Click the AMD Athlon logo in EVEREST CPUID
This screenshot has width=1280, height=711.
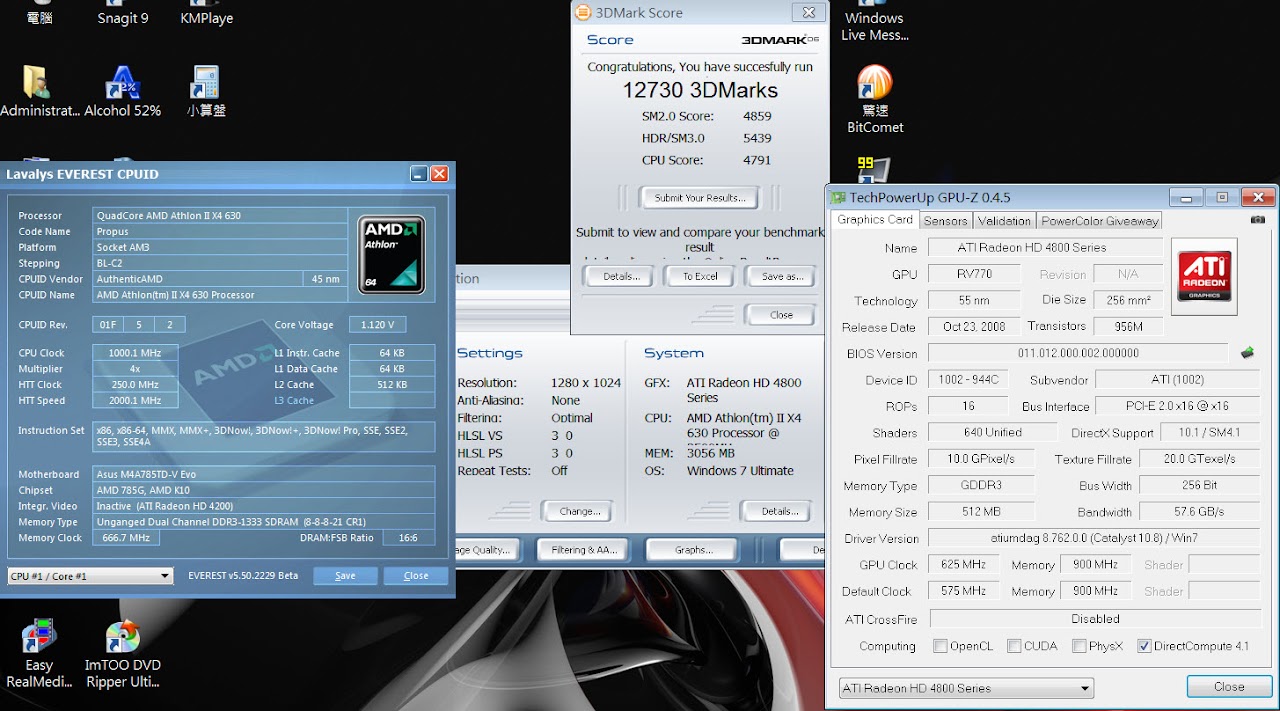pos(392,254)
